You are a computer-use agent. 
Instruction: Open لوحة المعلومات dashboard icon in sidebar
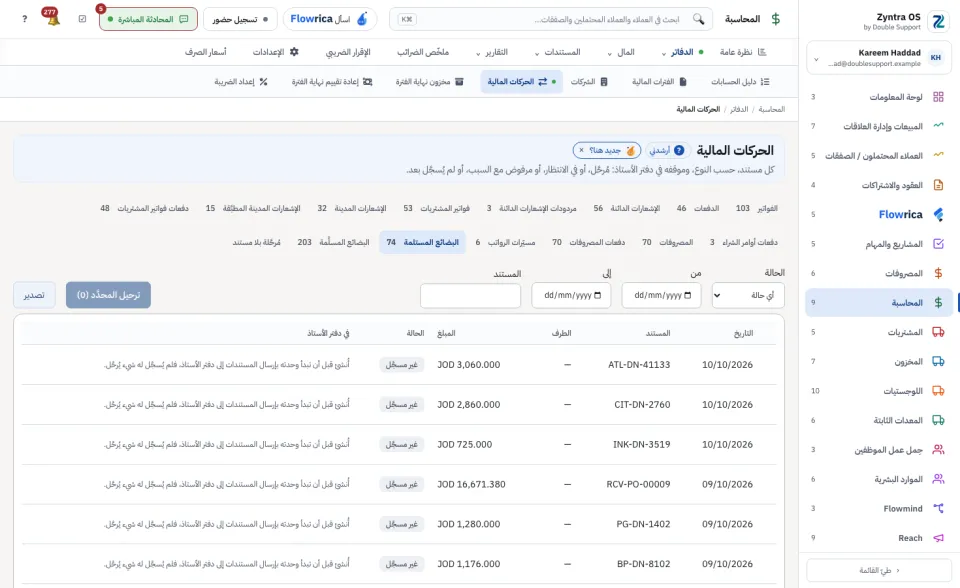(x=938, y=97)
